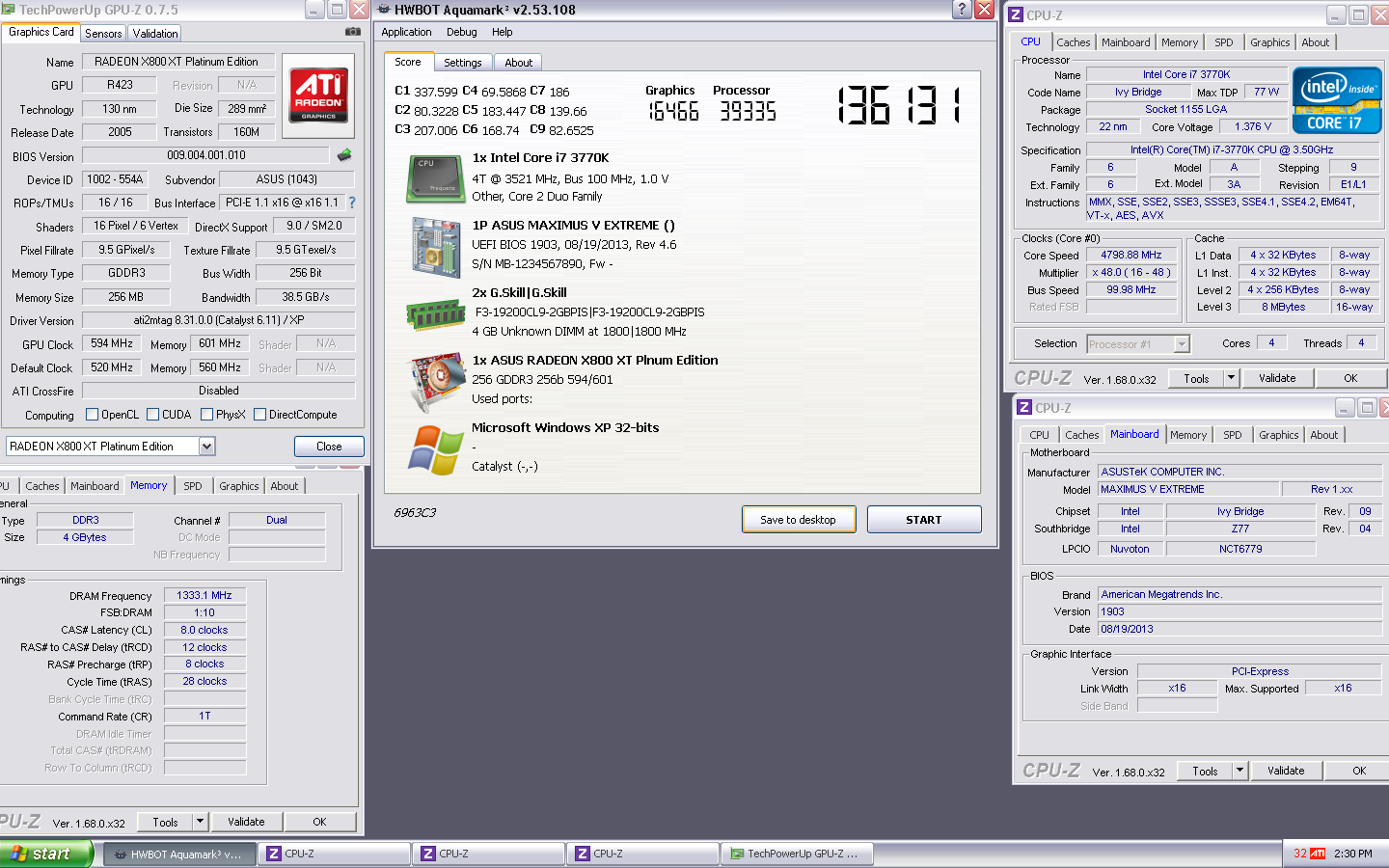Click the Intel Core i7 logo in CPU-Z
1389x868 pixels.
pos(1337,100)
